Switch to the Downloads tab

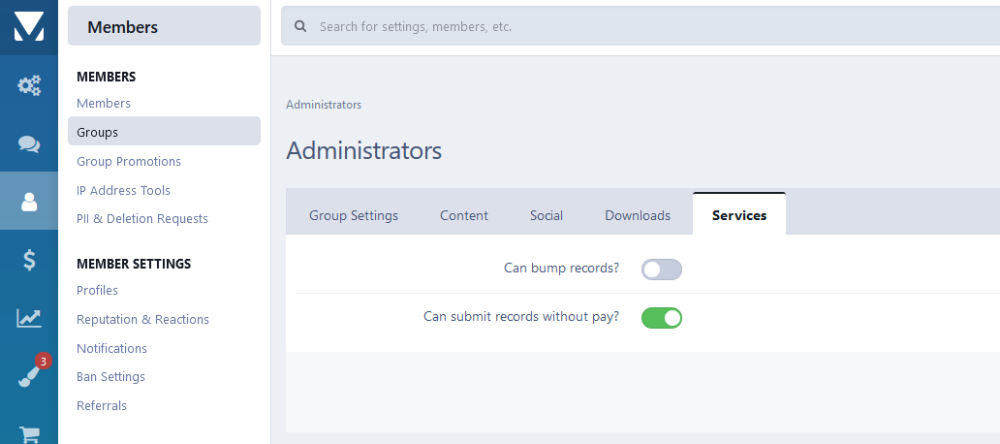tap(637, 216)
